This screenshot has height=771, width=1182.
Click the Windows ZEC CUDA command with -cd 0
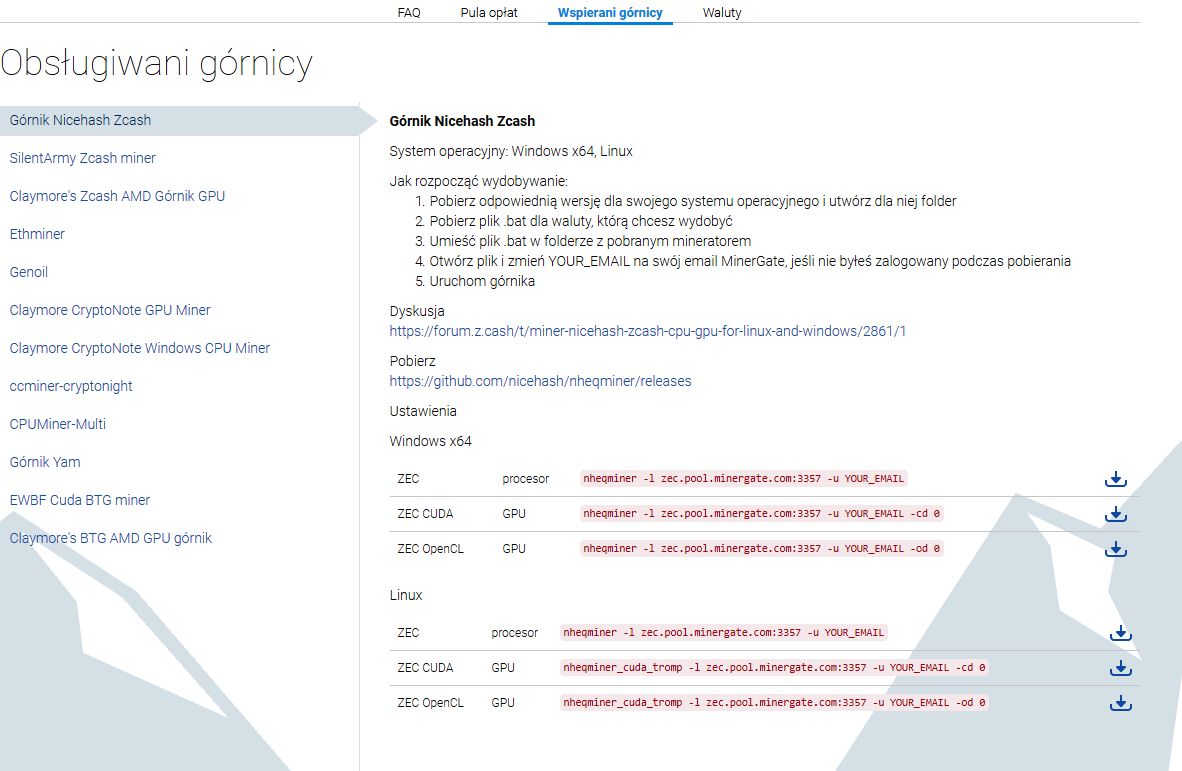coord(761,513)
